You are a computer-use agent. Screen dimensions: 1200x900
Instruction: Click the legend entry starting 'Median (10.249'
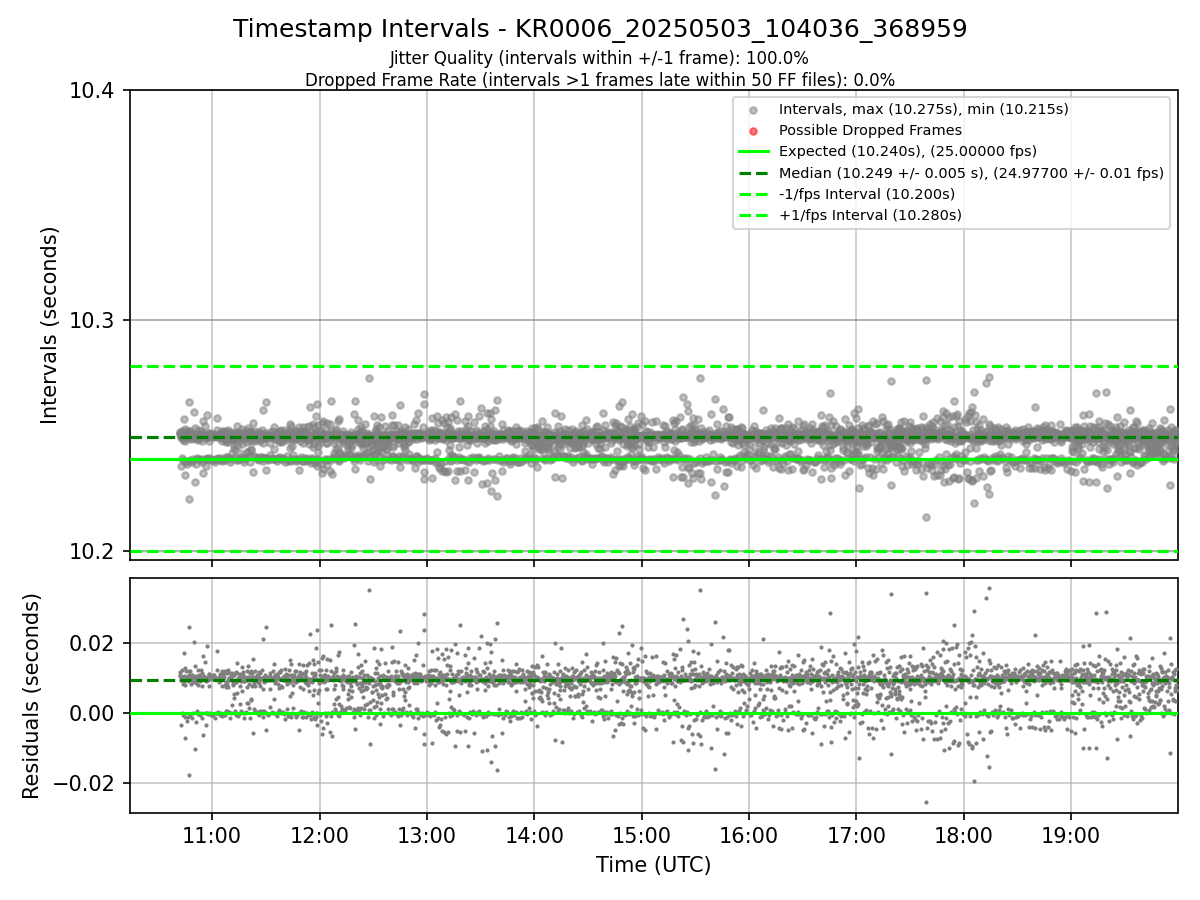971,173
